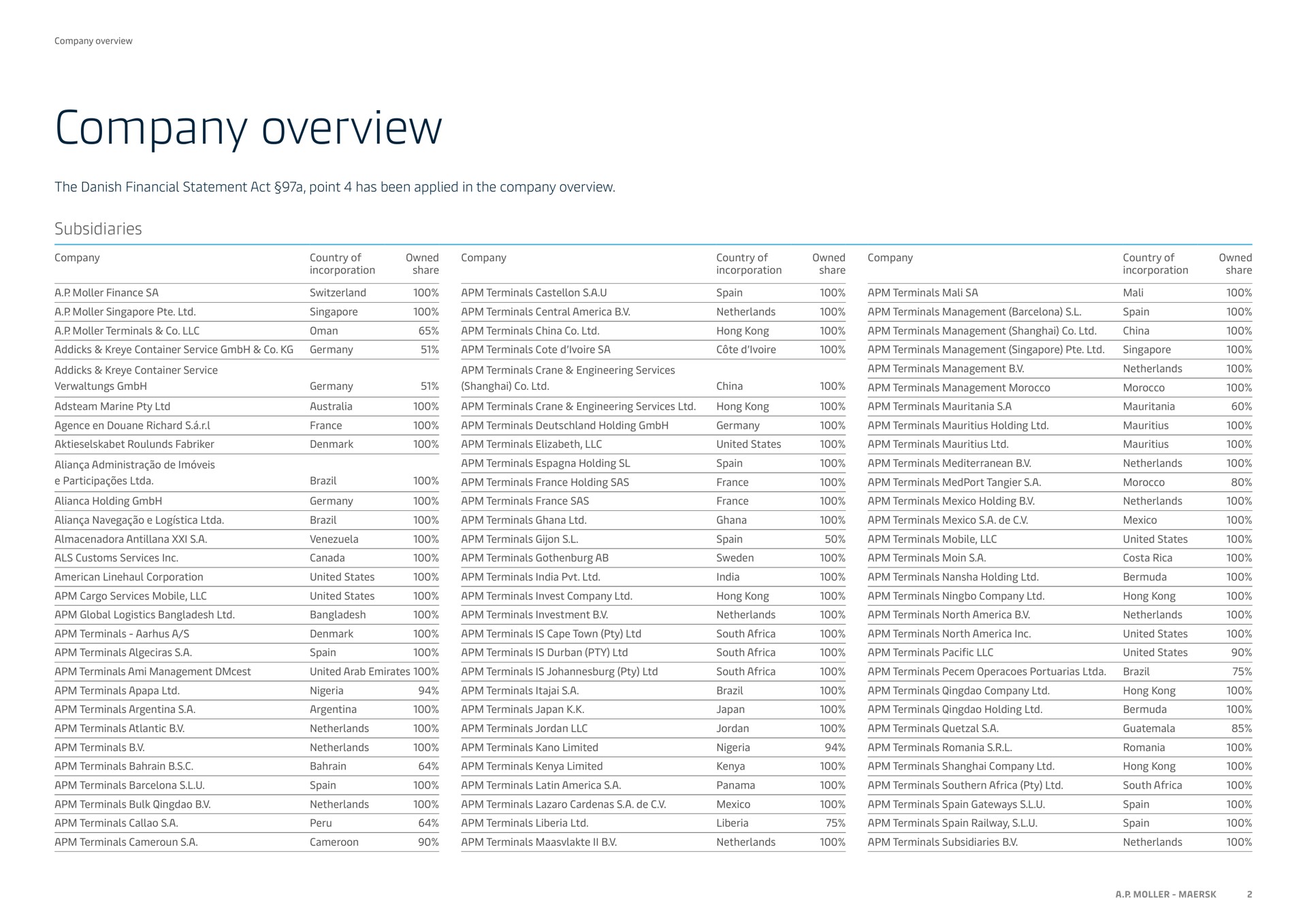Click the 'Guatemala' country cell
The height and width of the screenshot is (924, 1307).
(x=1149, y=728)
